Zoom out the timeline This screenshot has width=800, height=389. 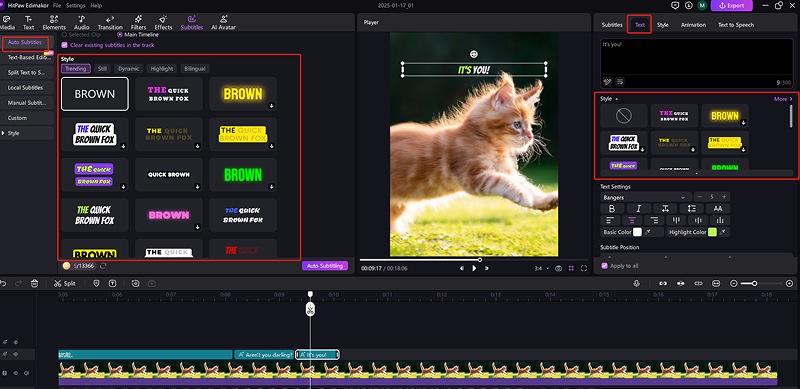(734, 283)
